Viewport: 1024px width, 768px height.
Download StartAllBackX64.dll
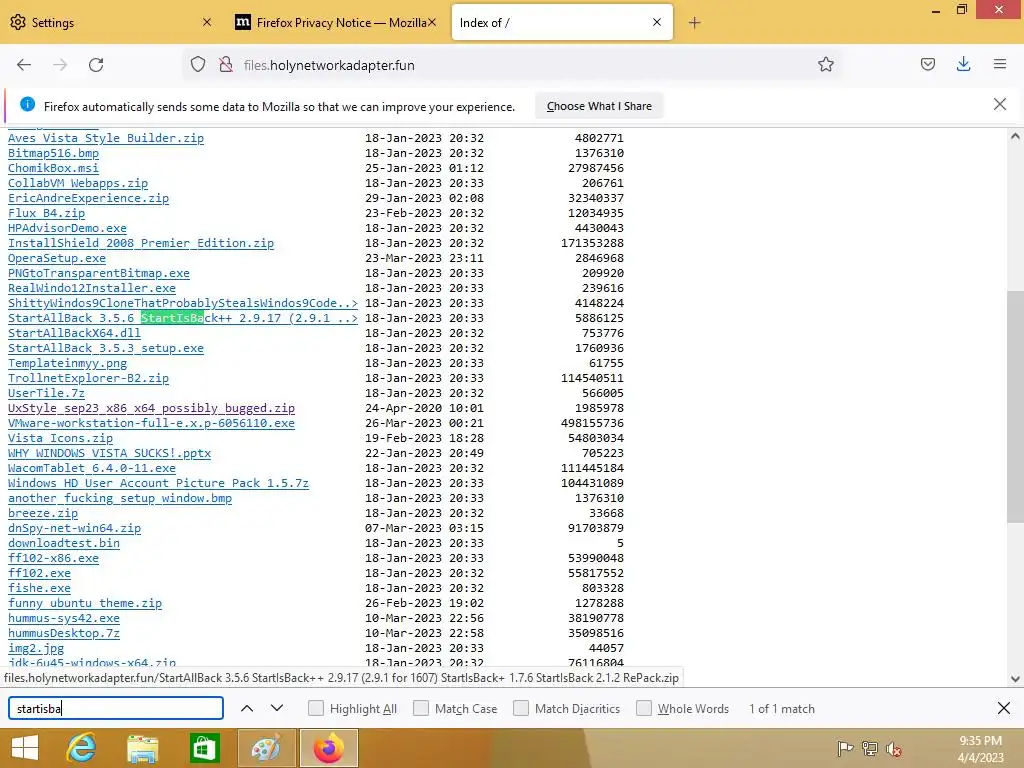pos(74,333)
